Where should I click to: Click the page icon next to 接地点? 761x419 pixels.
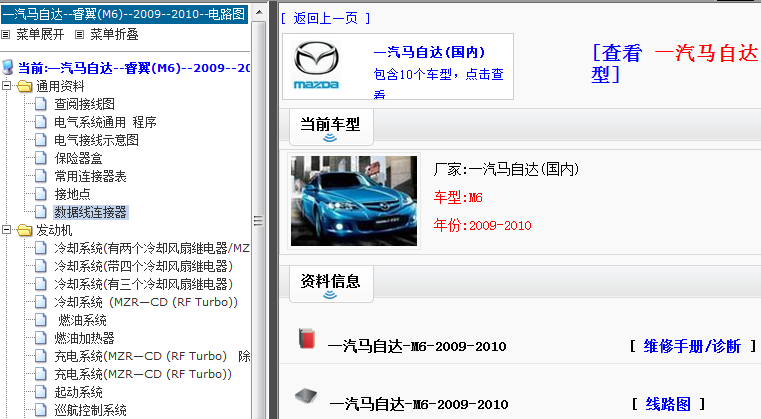(41, 194)
